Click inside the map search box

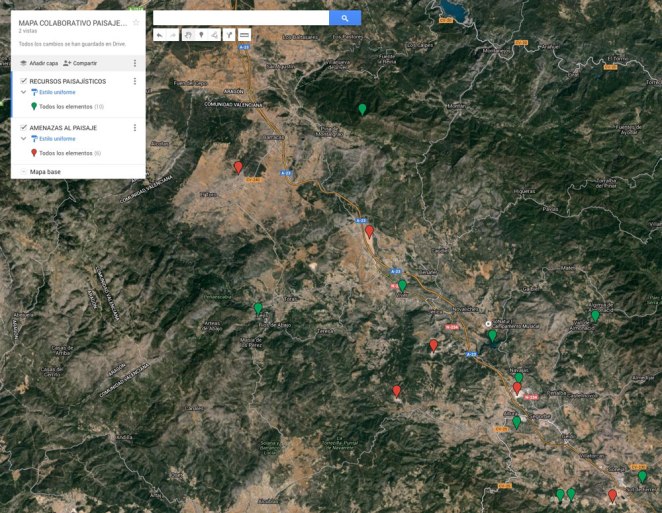(x=240, y=18)
